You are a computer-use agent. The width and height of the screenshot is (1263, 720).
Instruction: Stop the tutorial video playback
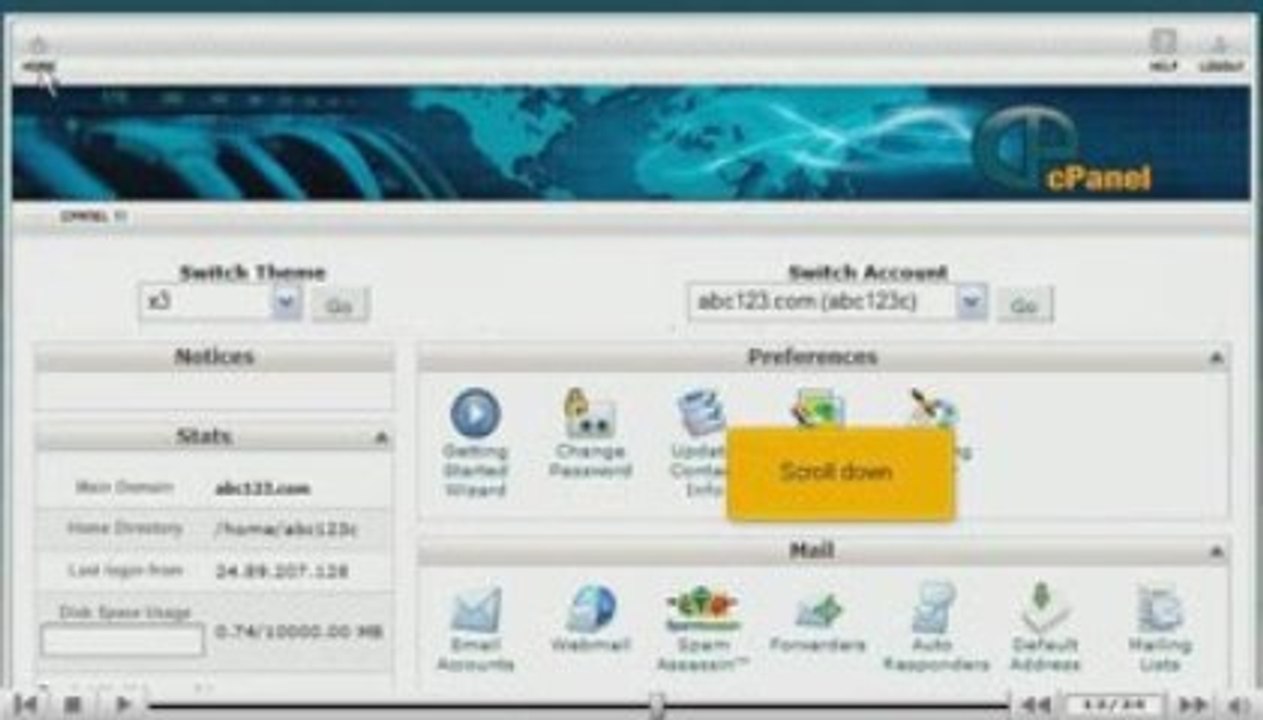pos(72,705)
